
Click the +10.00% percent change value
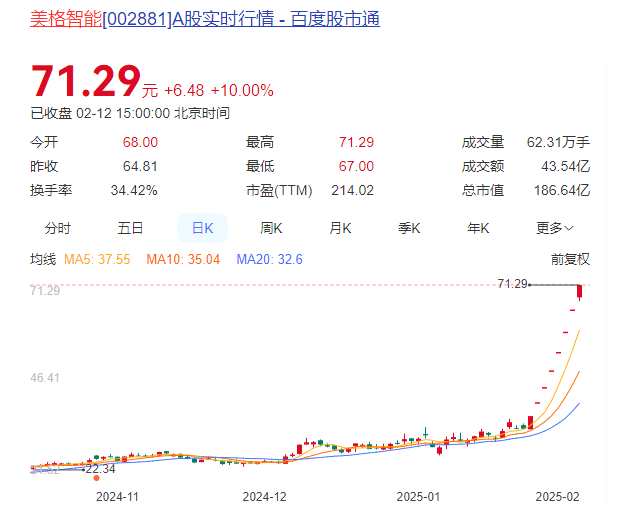click(x=242, y=91)
